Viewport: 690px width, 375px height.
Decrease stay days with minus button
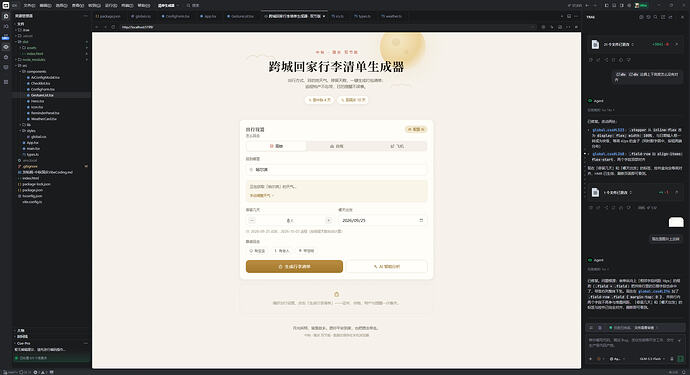pos(252,220)
